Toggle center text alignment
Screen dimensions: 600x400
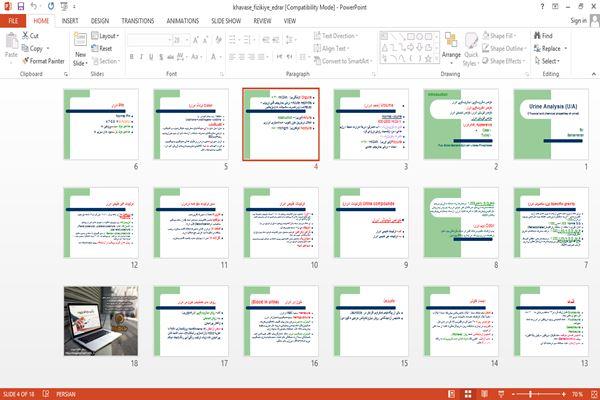(242, 57)
